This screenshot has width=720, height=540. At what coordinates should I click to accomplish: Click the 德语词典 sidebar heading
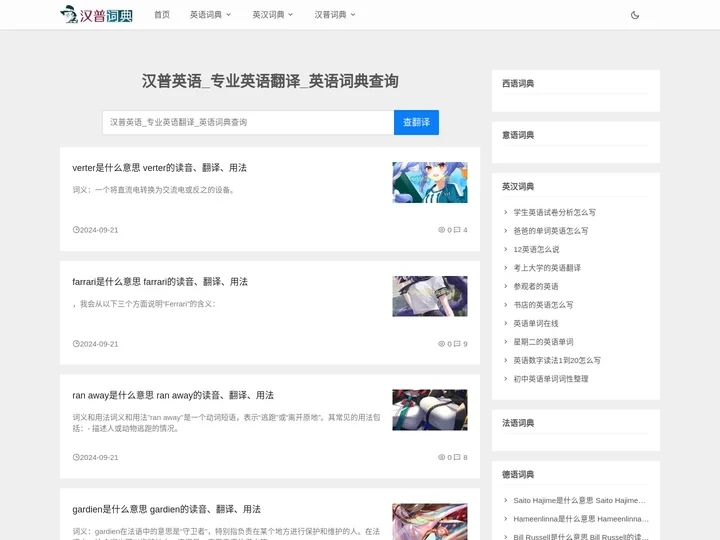(x=518, y=474)
